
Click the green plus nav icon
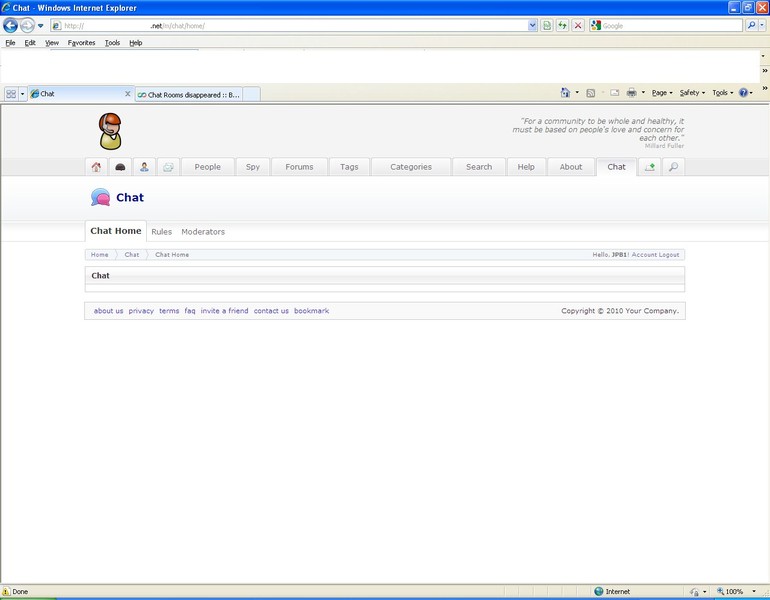(x=650, y=167)
